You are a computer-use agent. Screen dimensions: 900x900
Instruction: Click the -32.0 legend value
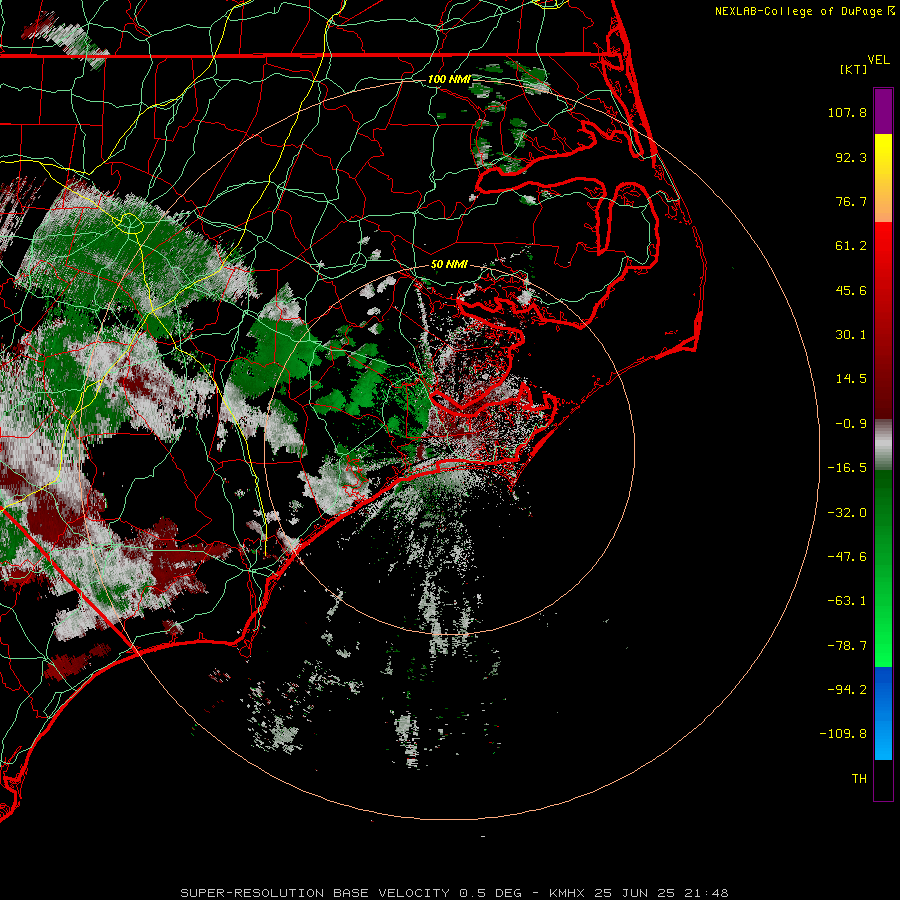pyautogui.click(x=847, y=513)
